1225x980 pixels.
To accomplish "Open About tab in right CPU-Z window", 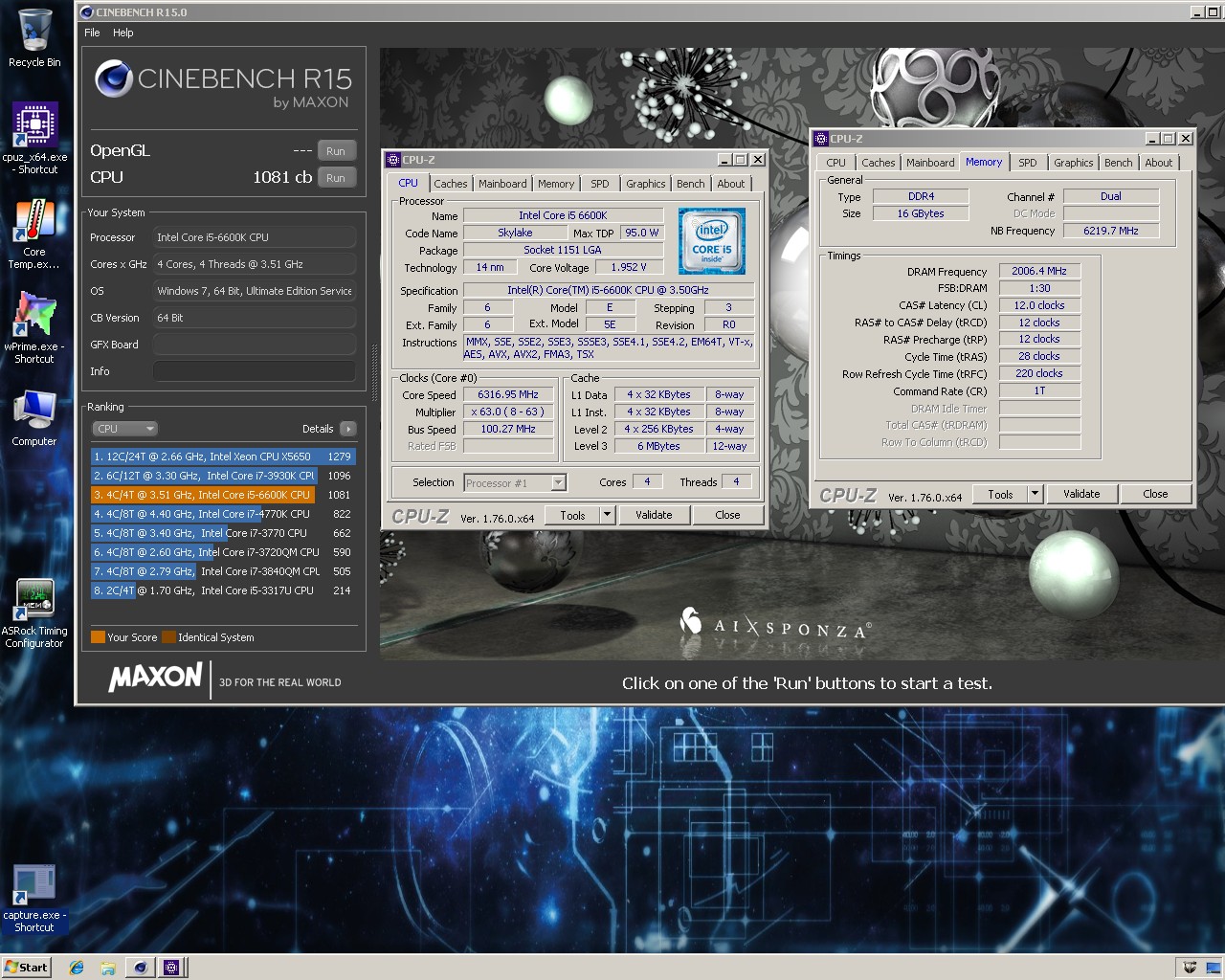I will click(x=1159, y=163).
